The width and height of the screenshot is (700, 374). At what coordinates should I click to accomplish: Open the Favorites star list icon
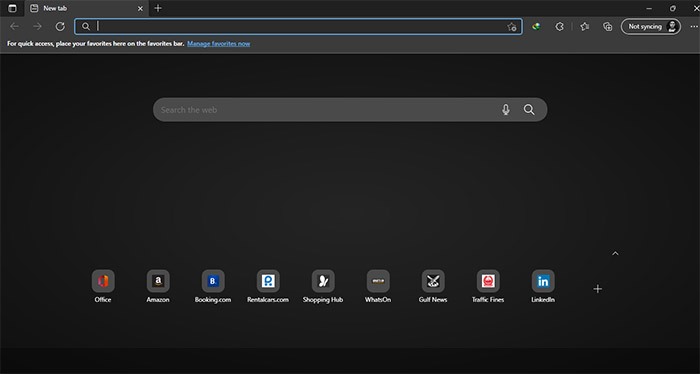pos(584,26)
